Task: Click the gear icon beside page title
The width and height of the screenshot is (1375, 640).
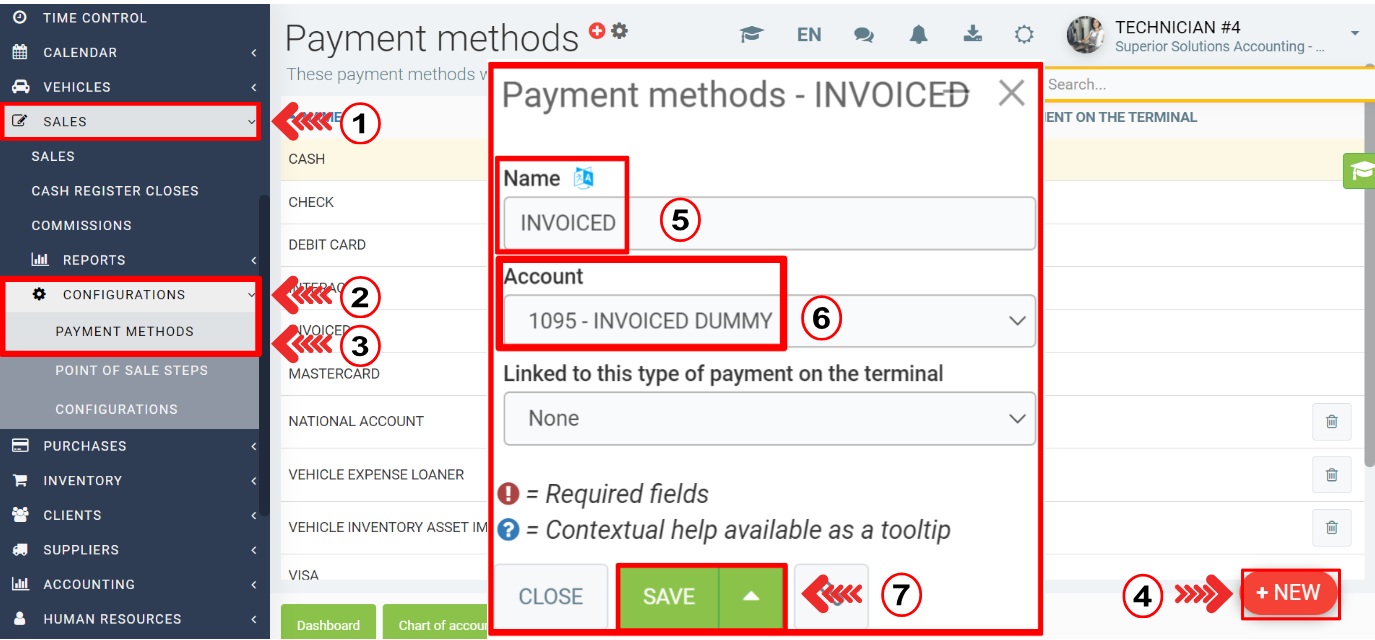Action: click(620, 31)
